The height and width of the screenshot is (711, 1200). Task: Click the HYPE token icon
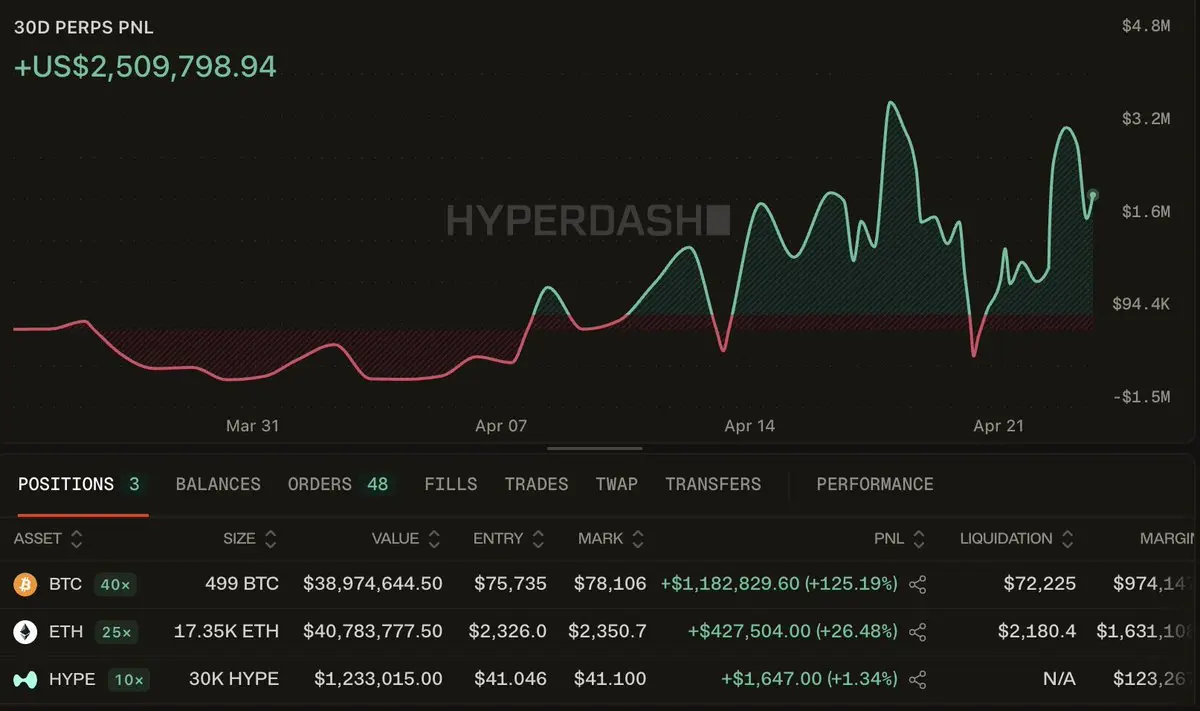pyautogui.click(x=25, y=680)
